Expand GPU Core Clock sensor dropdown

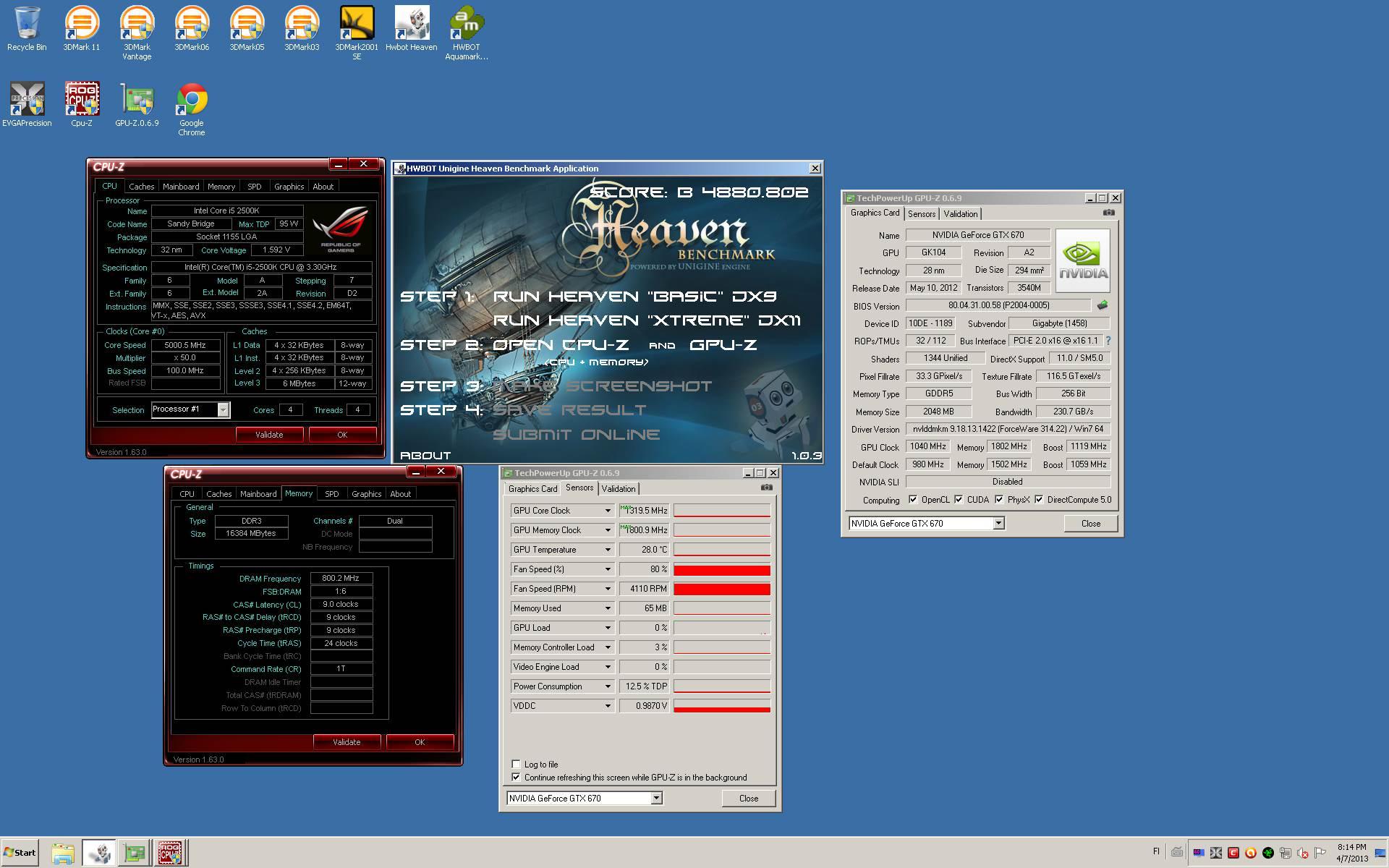(608, 511)
